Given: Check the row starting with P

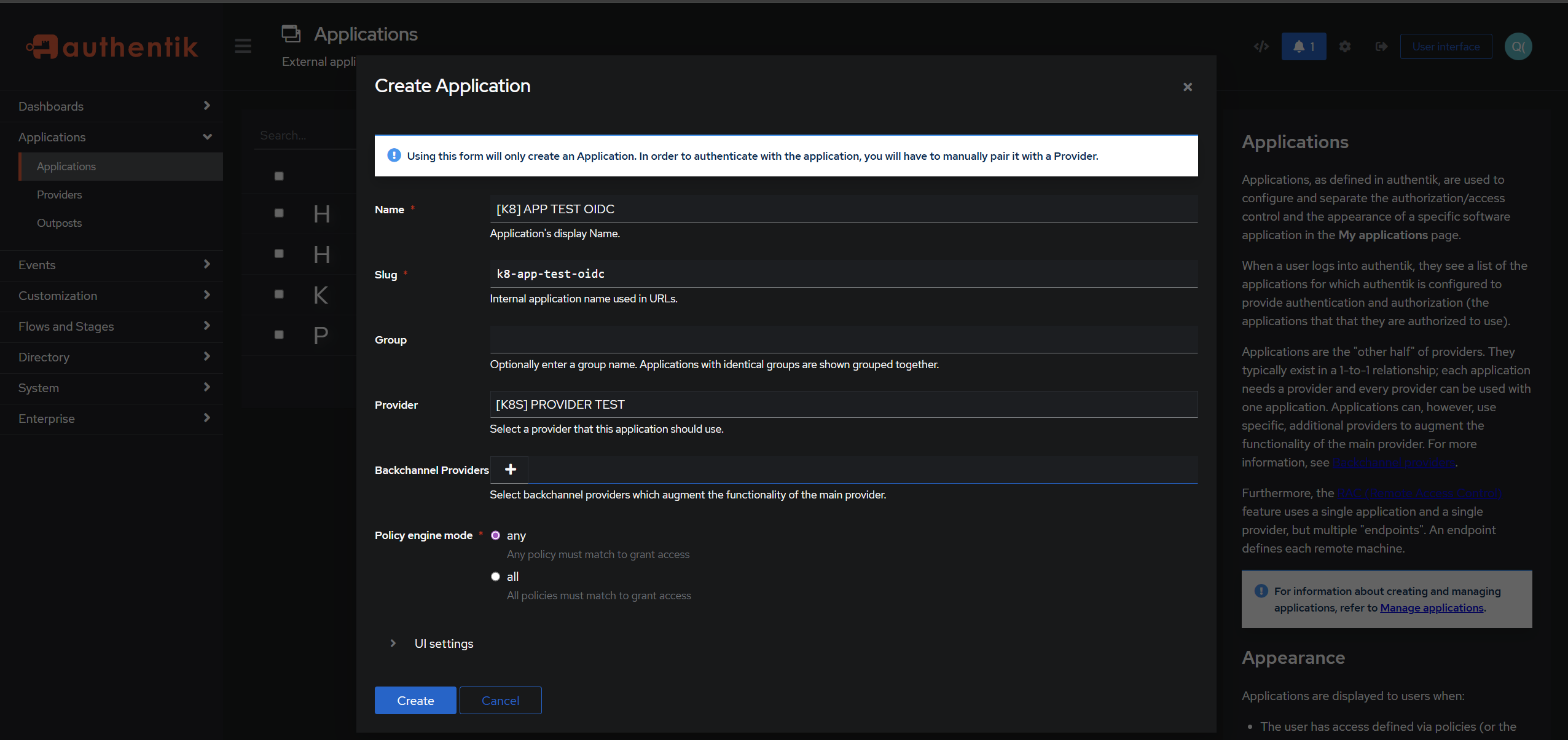Looking at the screenshot, I should 279,335.
